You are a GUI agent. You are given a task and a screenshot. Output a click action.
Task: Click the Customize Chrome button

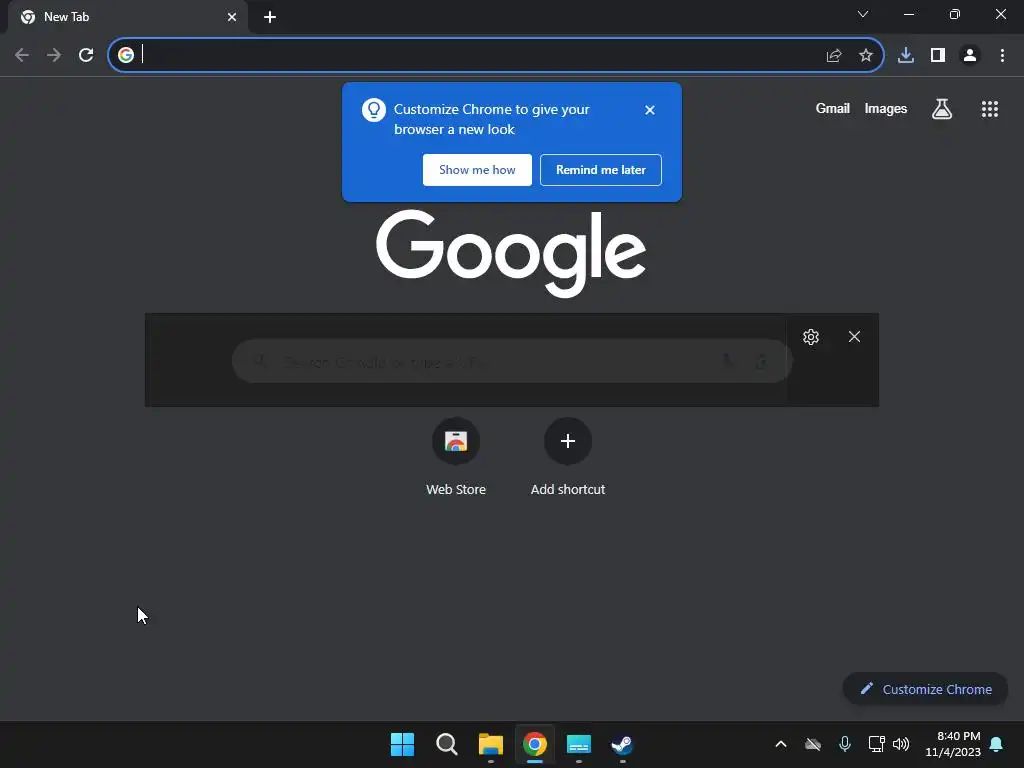coord(925,689)
